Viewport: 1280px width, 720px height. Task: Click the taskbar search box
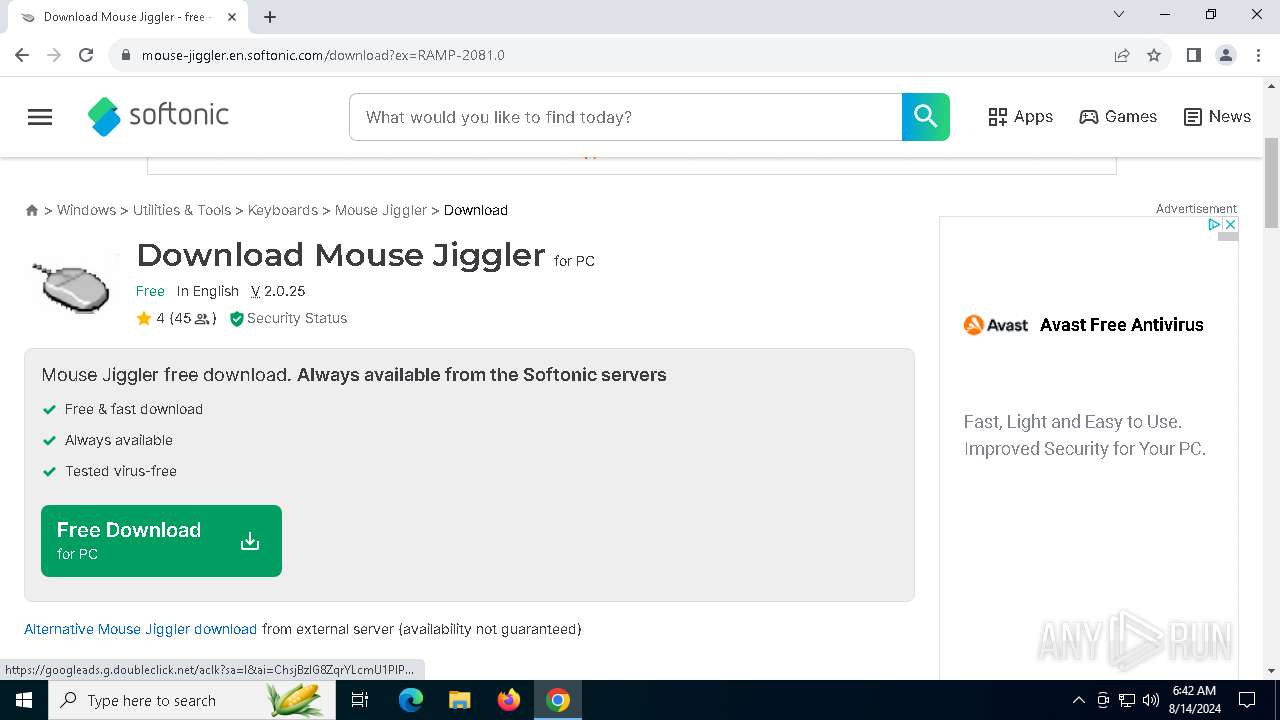click(x=192, y=700)
